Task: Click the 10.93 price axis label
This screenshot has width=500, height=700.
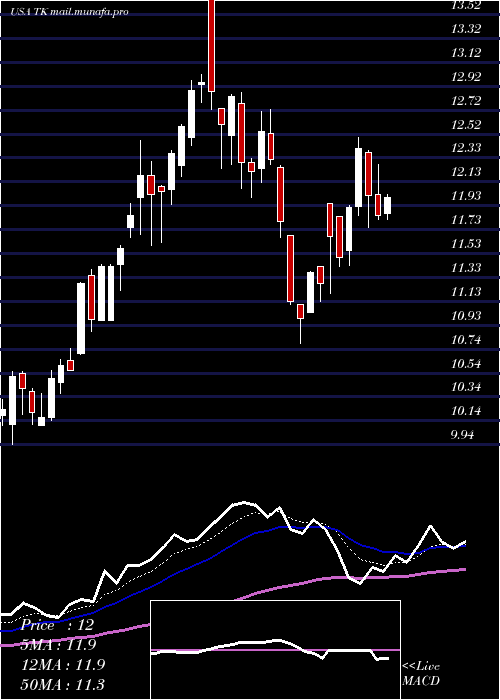Action: (466, 316)
